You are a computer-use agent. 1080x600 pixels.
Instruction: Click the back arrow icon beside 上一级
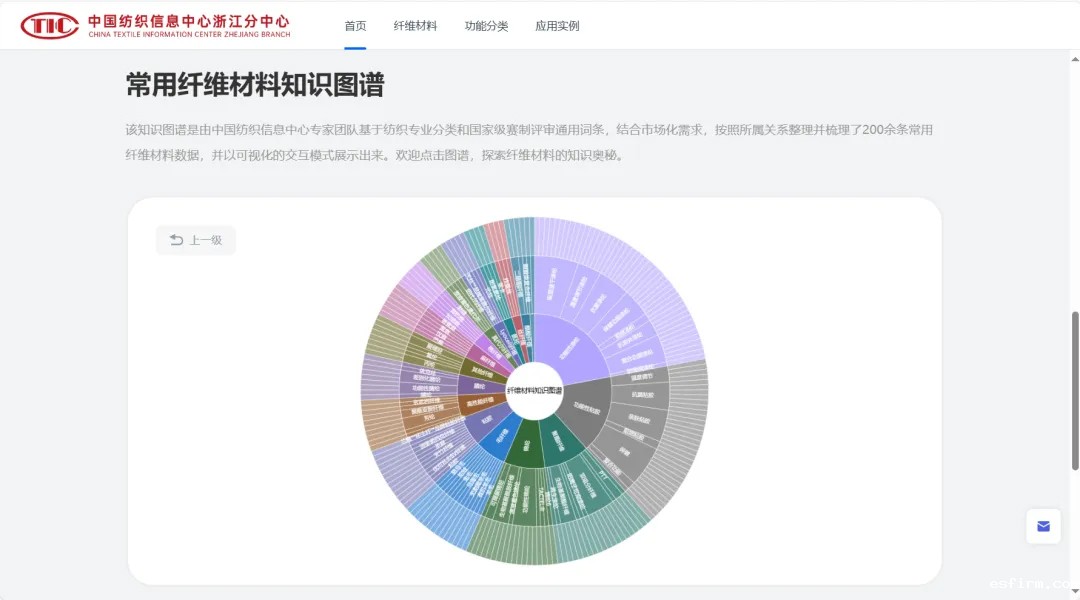(177, 240)
